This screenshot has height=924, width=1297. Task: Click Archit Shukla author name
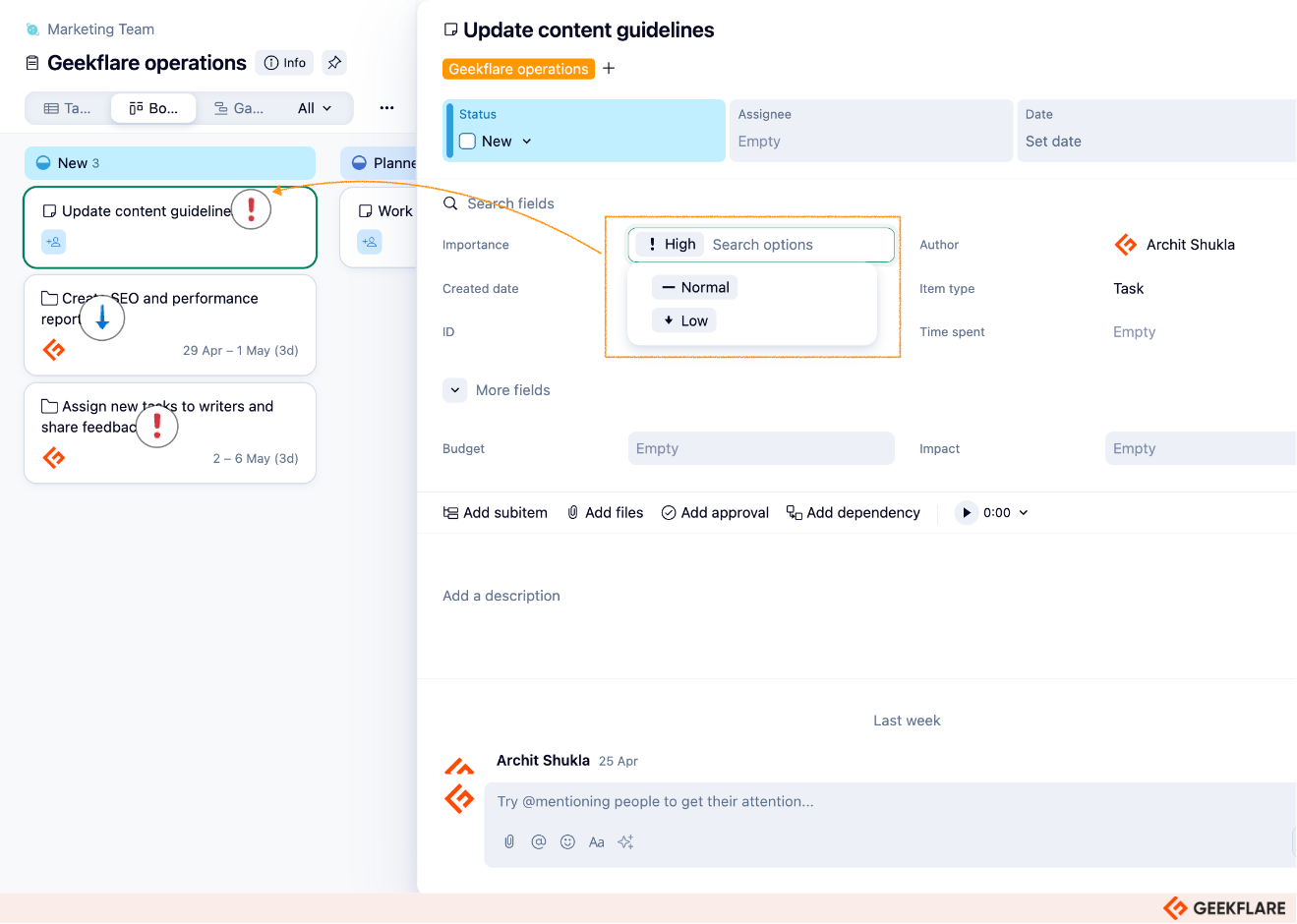pos(1191,245)
